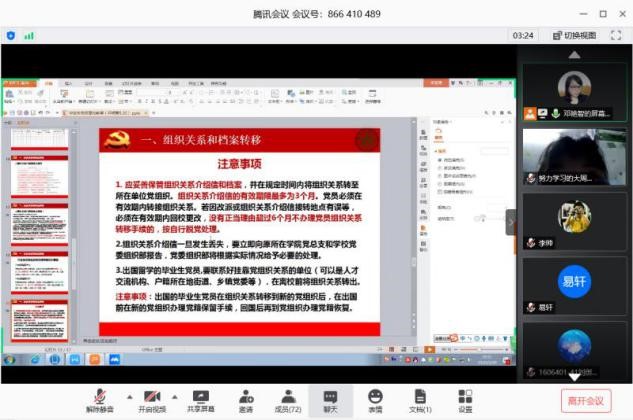
Task: Open the 成员(72) participants list
Action: tap(288, 396)
